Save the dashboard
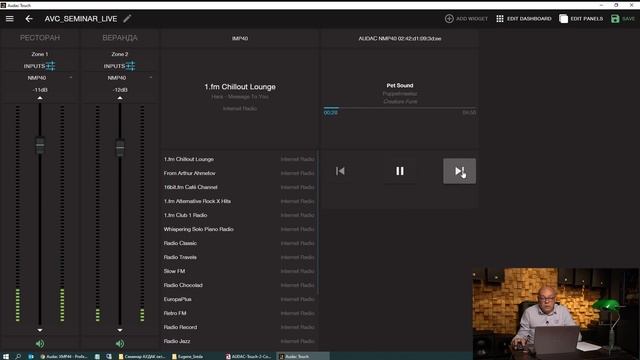 pyautogui.click(x=623, y=19)
